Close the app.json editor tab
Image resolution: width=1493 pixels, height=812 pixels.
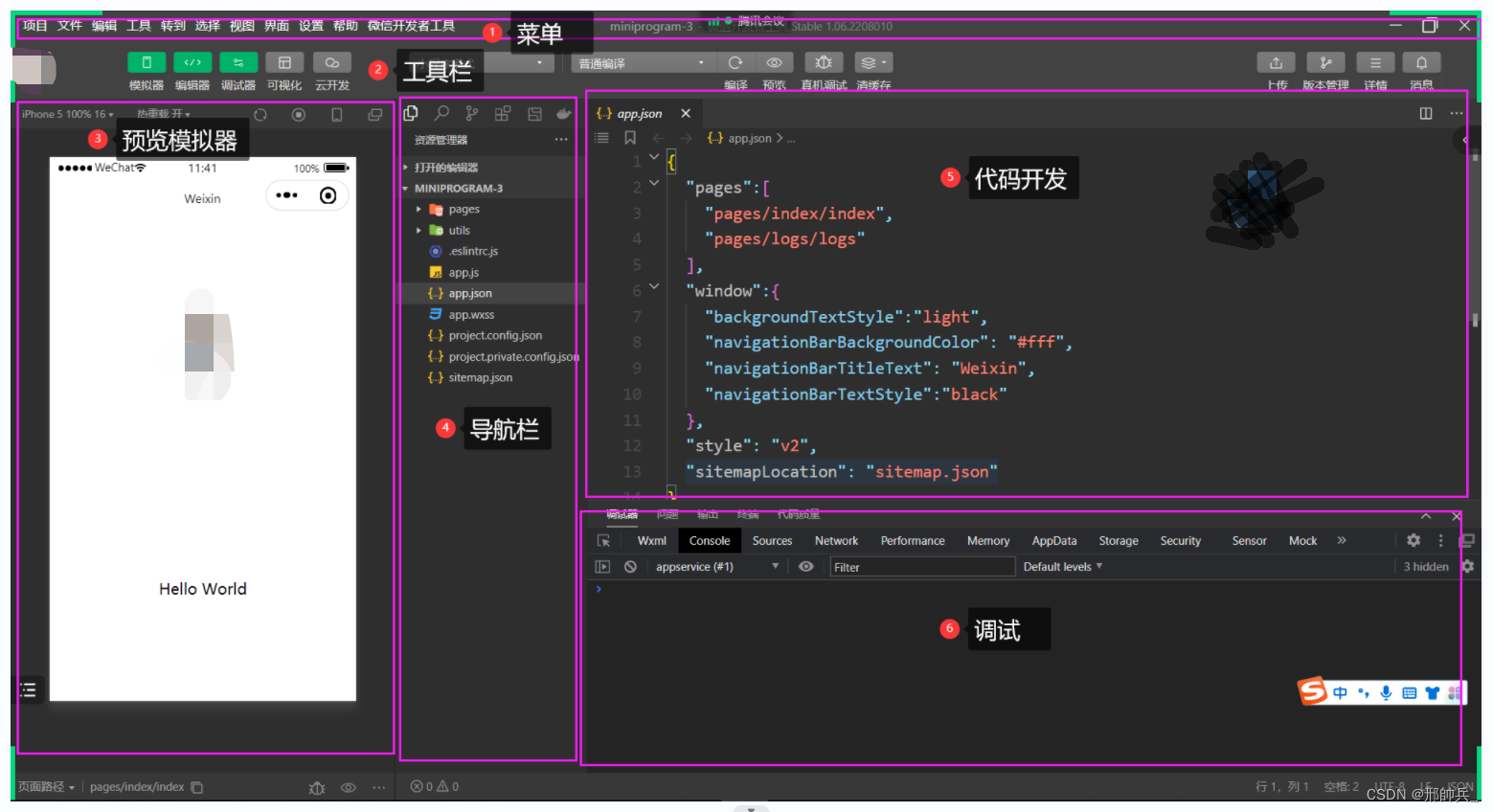pyautogui.click(x=686, y=113)
